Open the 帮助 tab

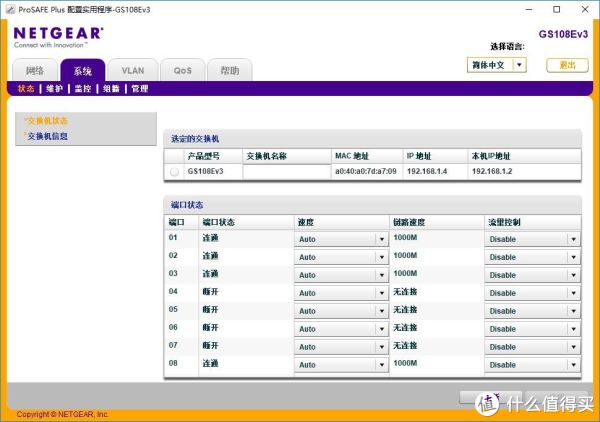pyautogui.click(x=230, y=70)
